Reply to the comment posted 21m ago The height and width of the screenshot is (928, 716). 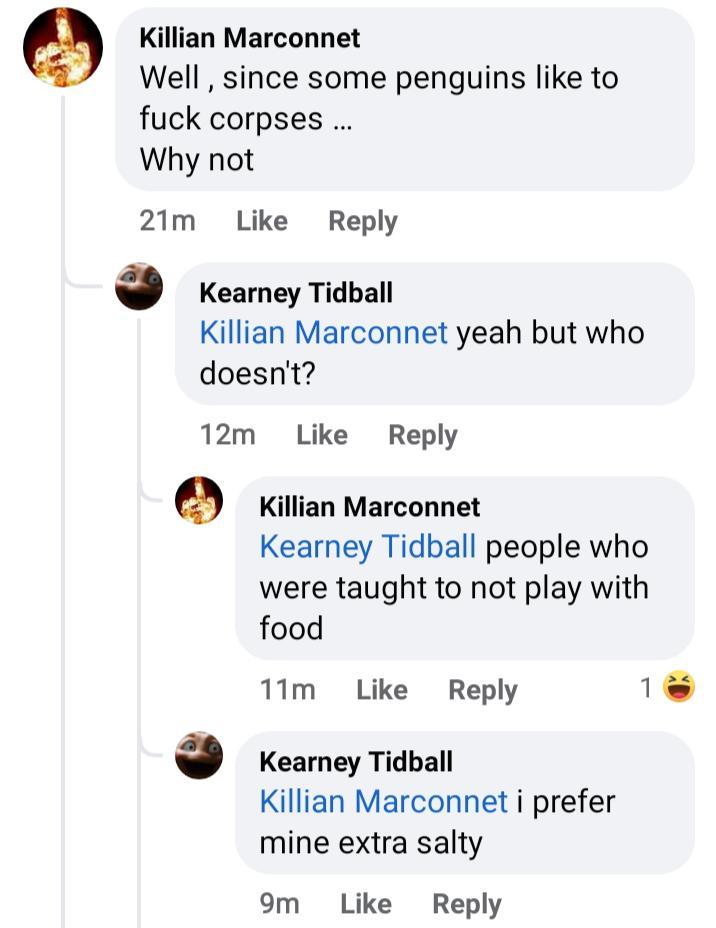[363, 221]
